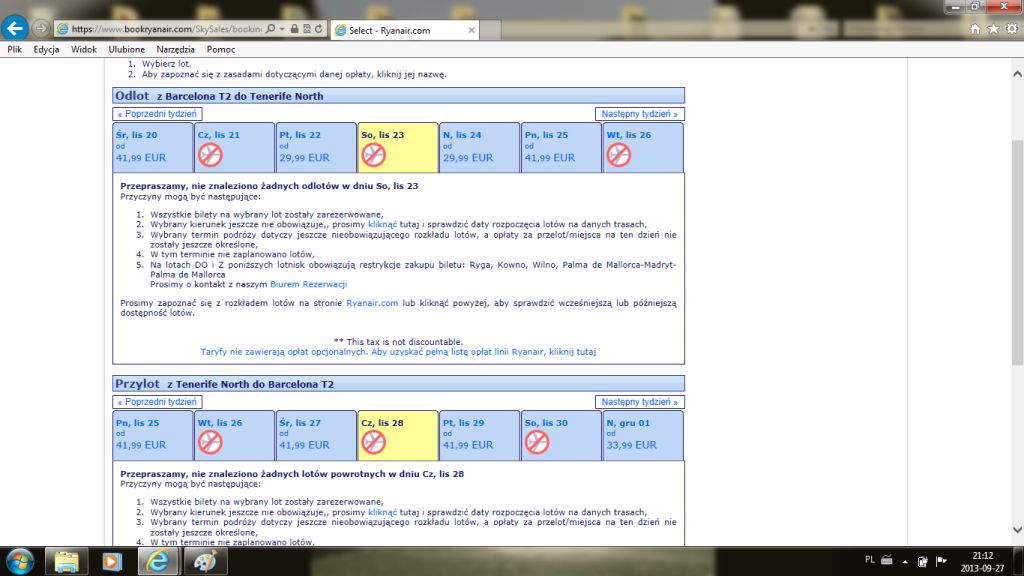
Task: Launch Paint from the taskbar
Action: pyautogui.click(x=205, y=561)
